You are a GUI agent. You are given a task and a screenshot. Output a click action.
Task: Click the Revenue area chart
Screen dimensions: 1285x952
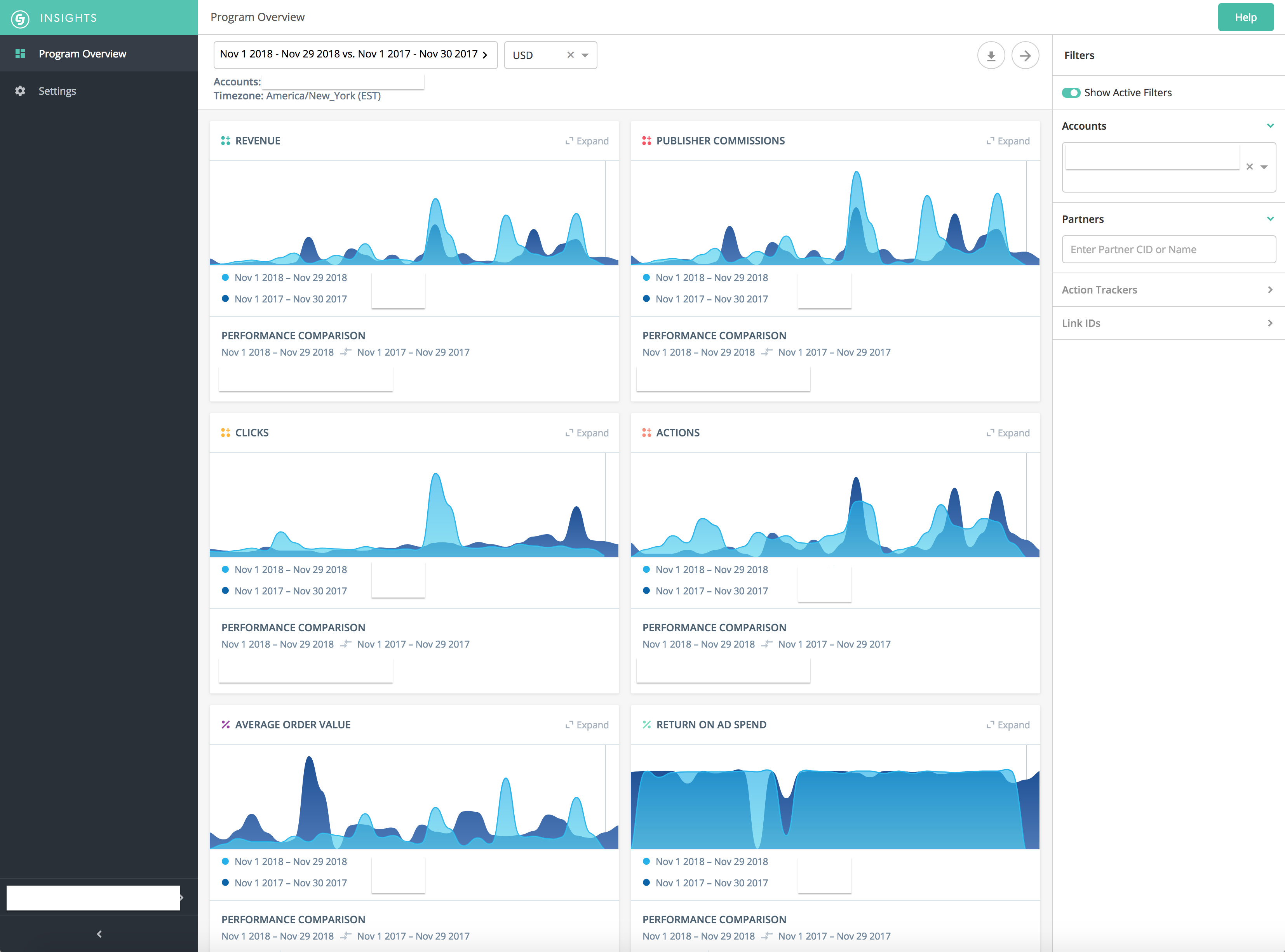pyautogui.click(x=414, y=213)
